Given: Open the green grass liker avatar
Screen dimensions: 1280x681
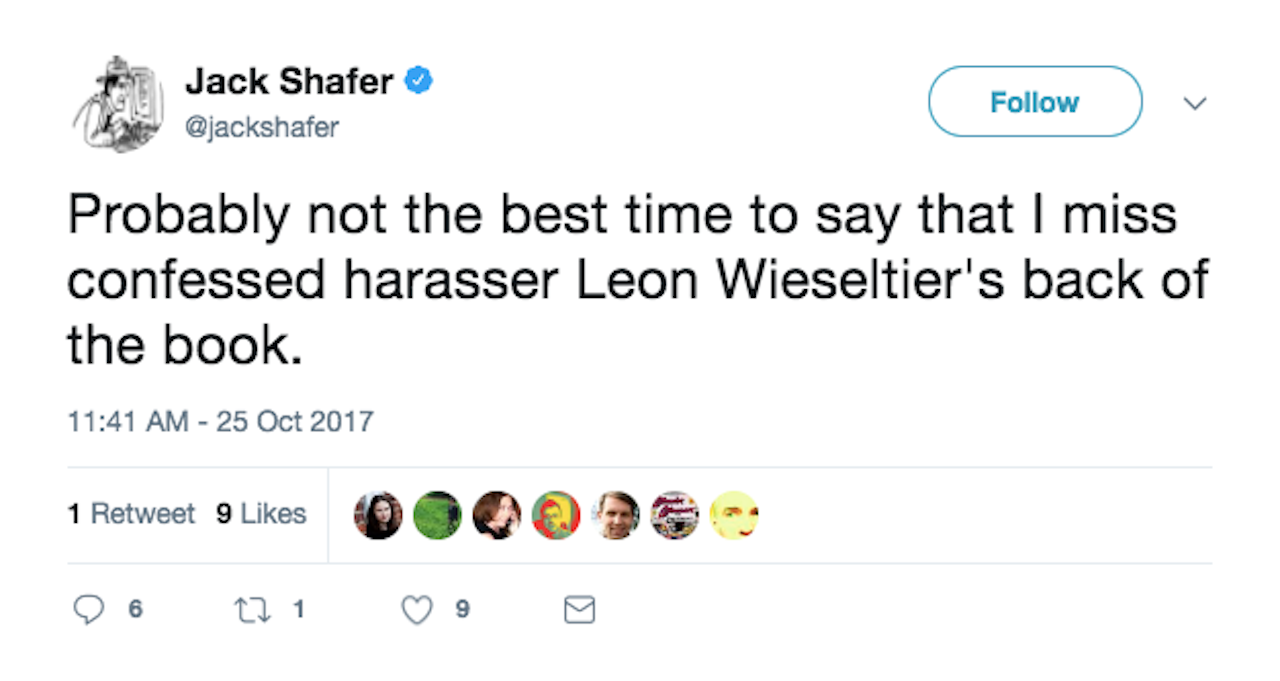Looking at the screenshot, I should [438, 515].
